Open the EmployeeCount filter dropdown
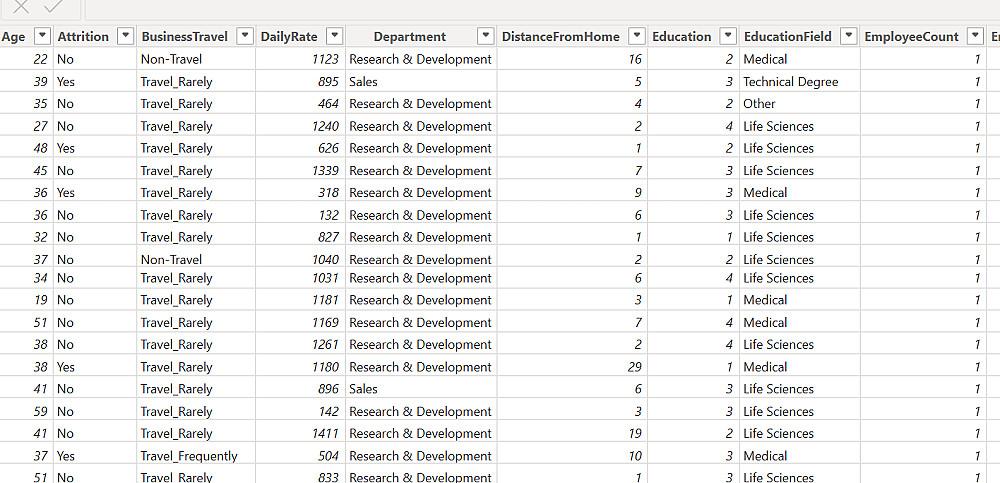 click(x=975, y=37)
